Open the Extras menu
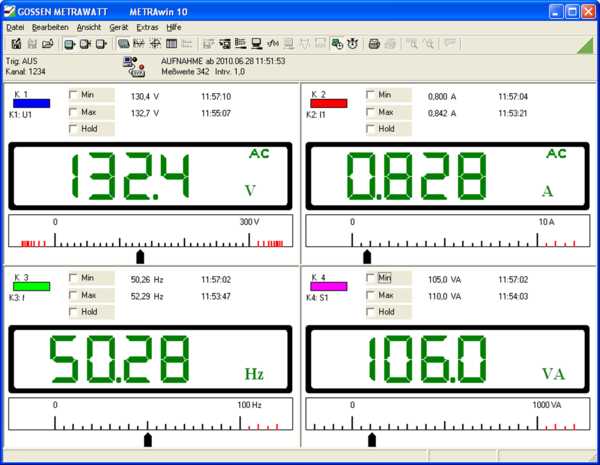The height and width of the screenshot is (465, 600). coord(147,27)
